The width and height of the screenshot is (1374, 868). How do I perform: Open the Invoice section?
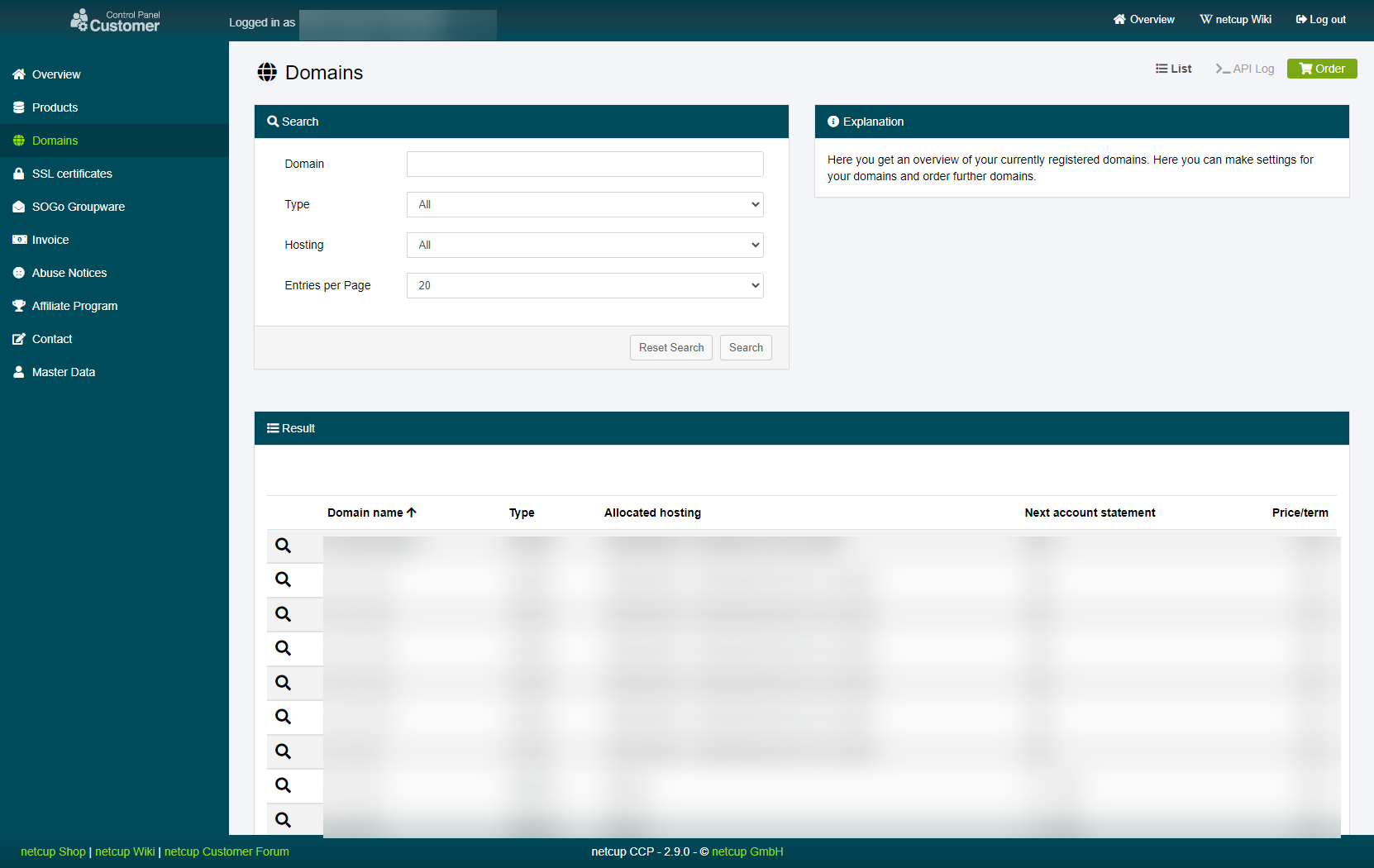coord(114,240)
